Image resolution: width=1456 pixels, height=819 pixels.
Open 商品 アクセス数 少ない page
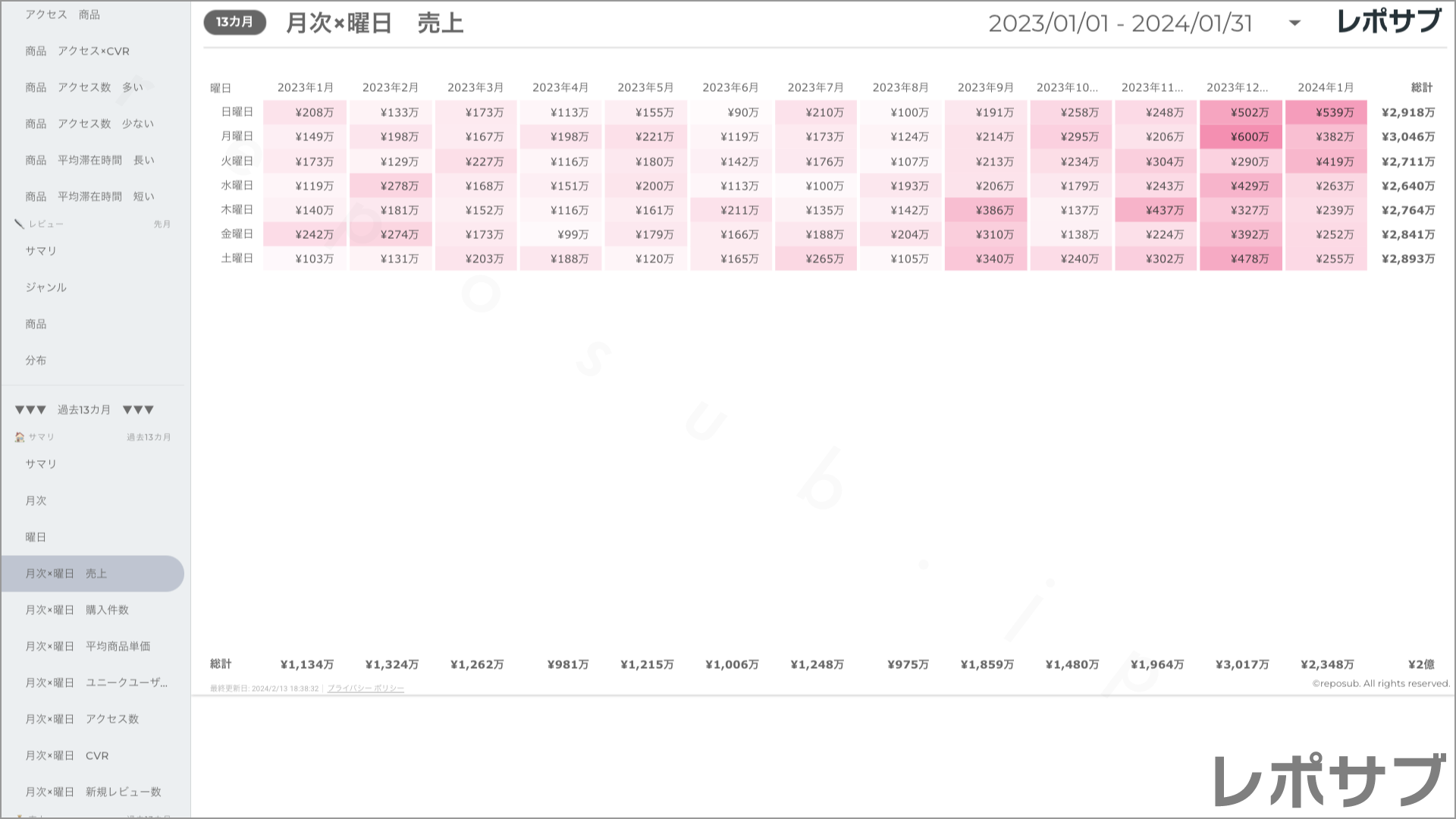pyautogui.click(x=89, y=124)
